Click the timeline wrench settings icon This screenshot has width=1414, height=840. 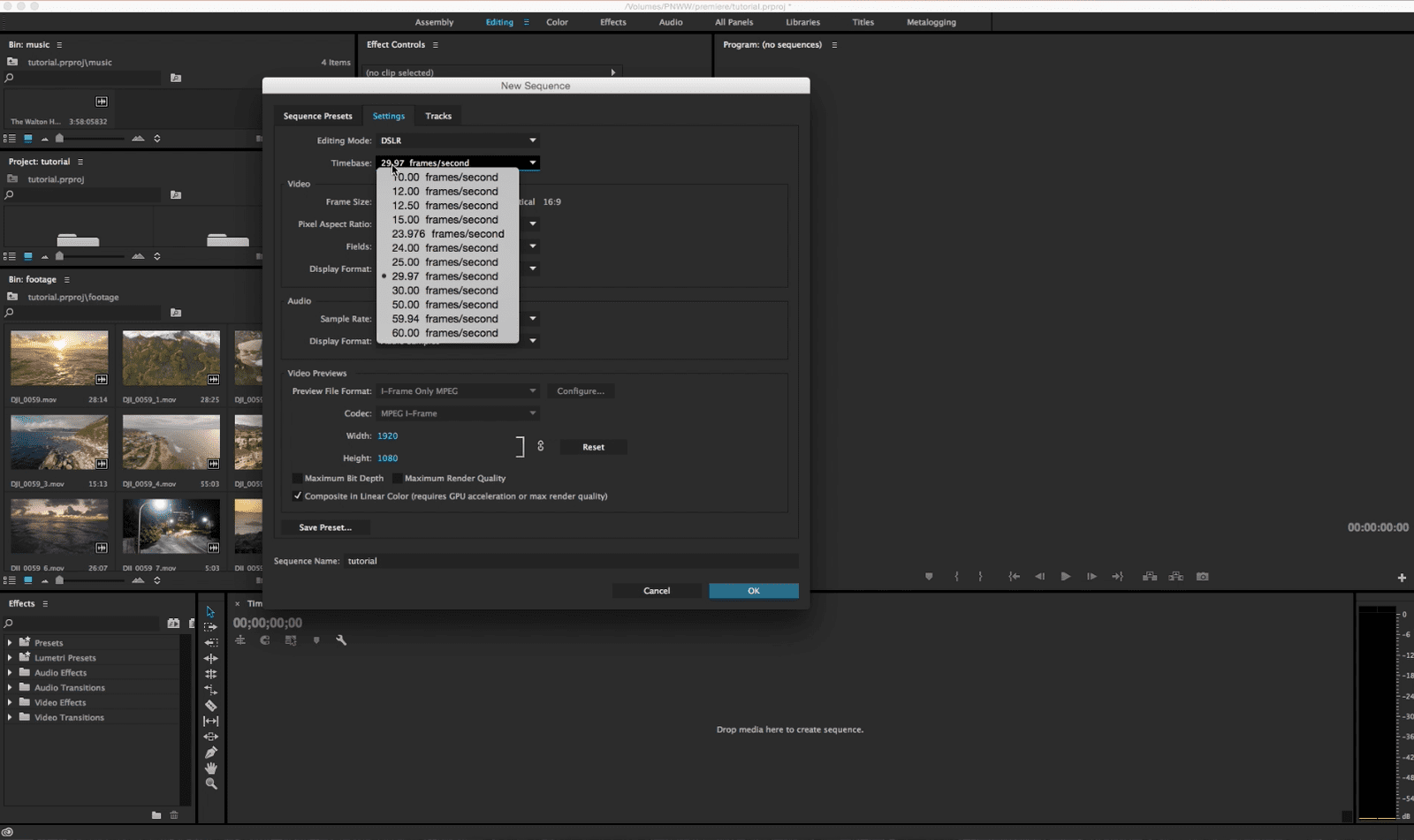point(341,640)
